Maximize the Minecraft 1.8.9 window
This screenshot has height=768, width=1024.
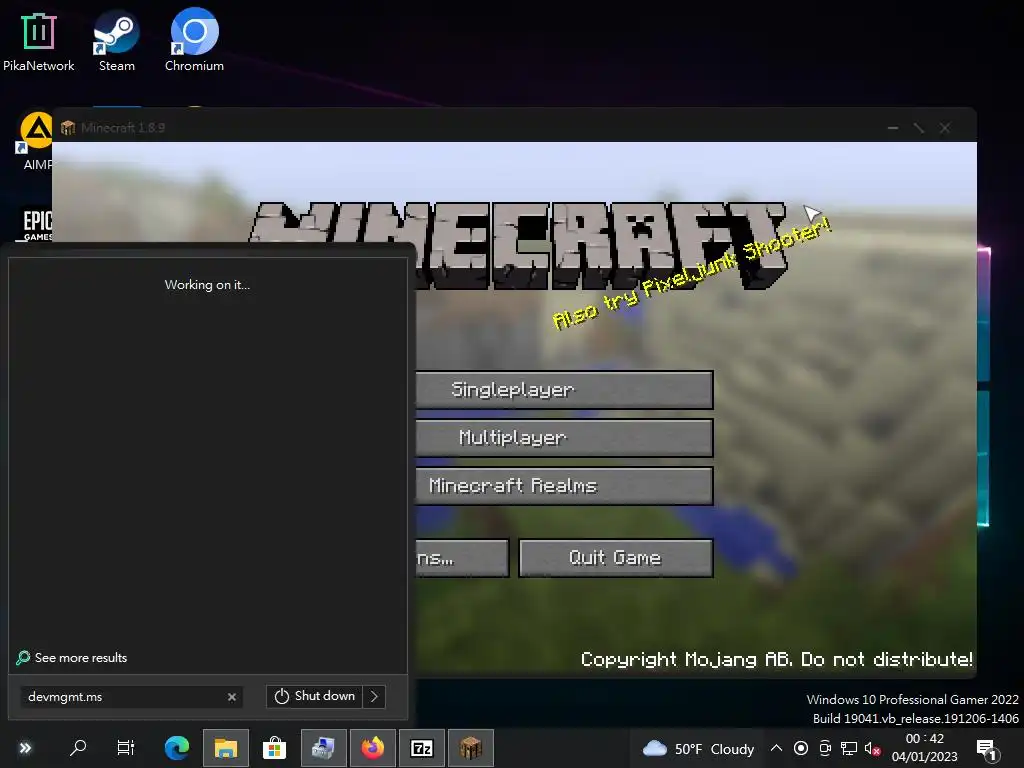[x=919, y=128]
